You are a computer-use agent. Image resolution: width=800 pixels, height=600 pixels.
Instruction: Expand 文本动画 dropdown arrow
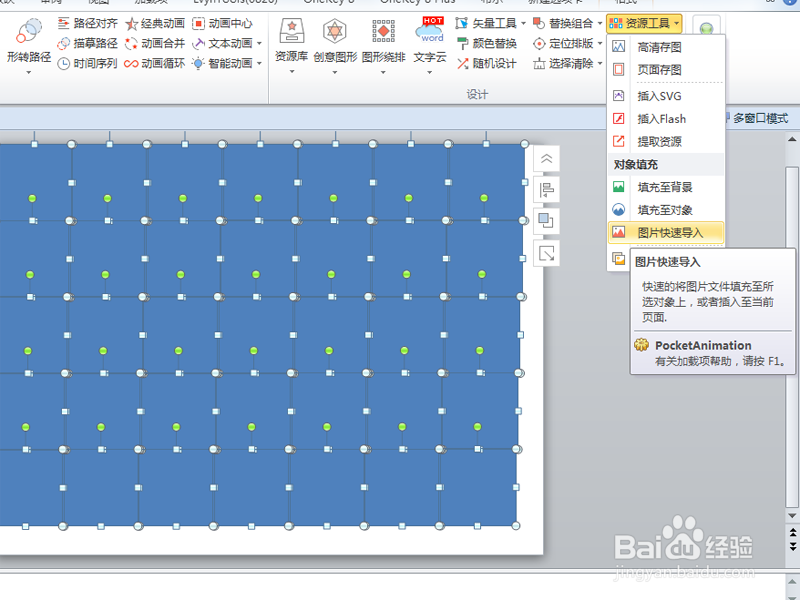[x=259, y=43]
